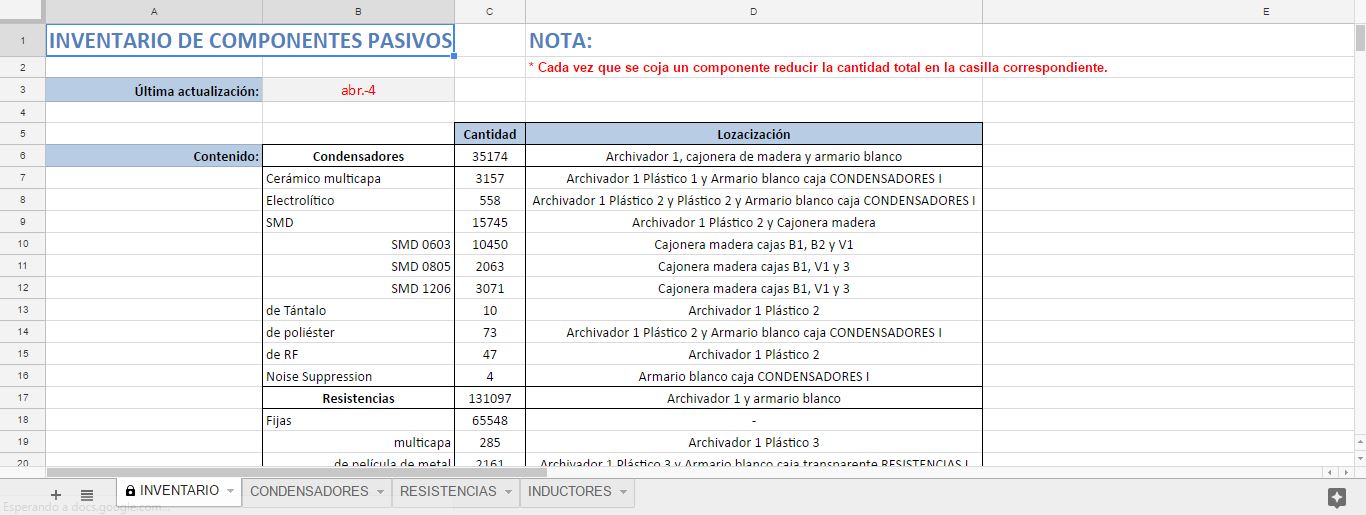Click the lock icon on INVENTARIO tab
This screenshot has width=1366, height=515.
point(130,491)
